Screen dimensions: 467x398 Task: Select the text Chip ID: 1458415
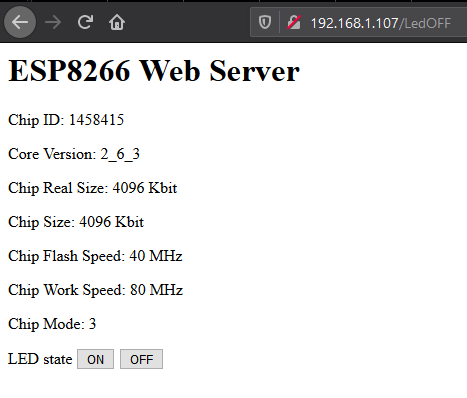click(x=66, y=120)
